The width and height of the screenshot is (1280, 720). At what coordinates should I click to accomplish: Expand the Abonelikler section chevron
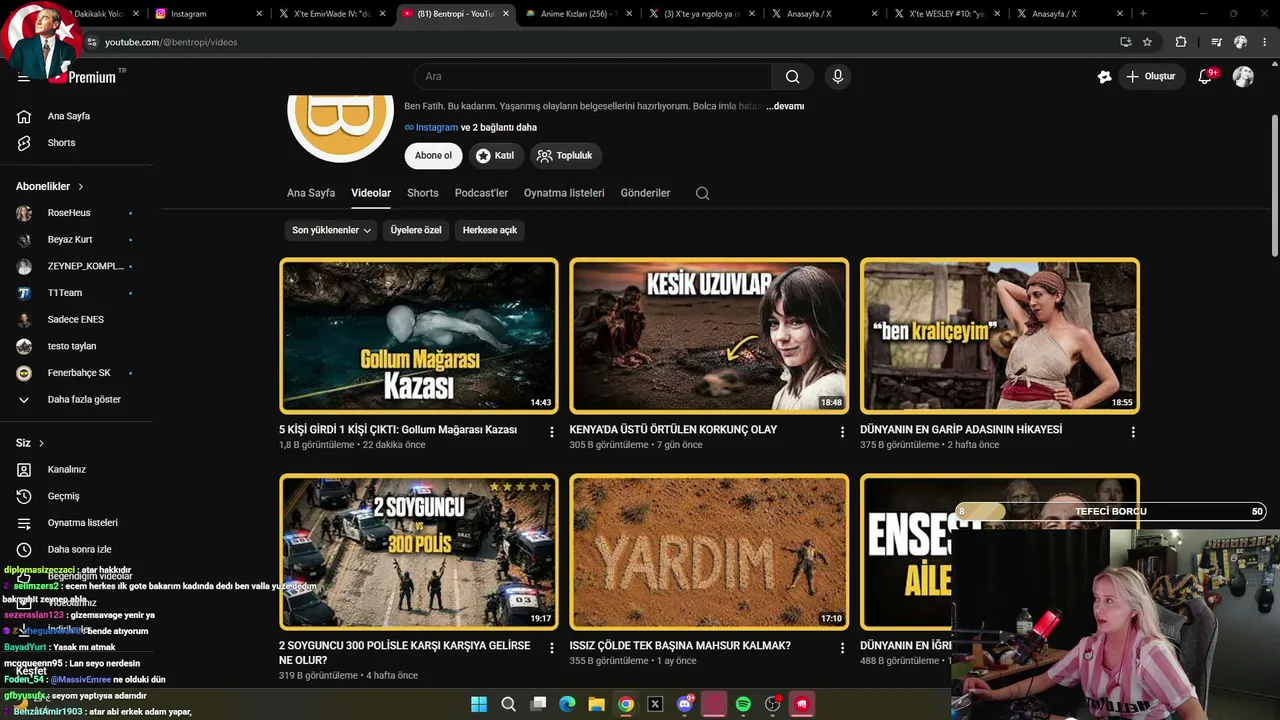tap(81, 187)
